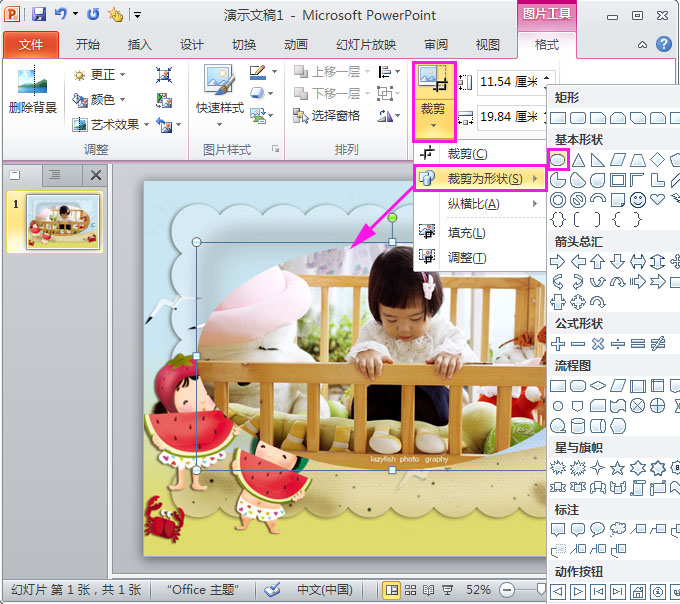Select the heart shape
680x604 pixels.
coord(657,200)
